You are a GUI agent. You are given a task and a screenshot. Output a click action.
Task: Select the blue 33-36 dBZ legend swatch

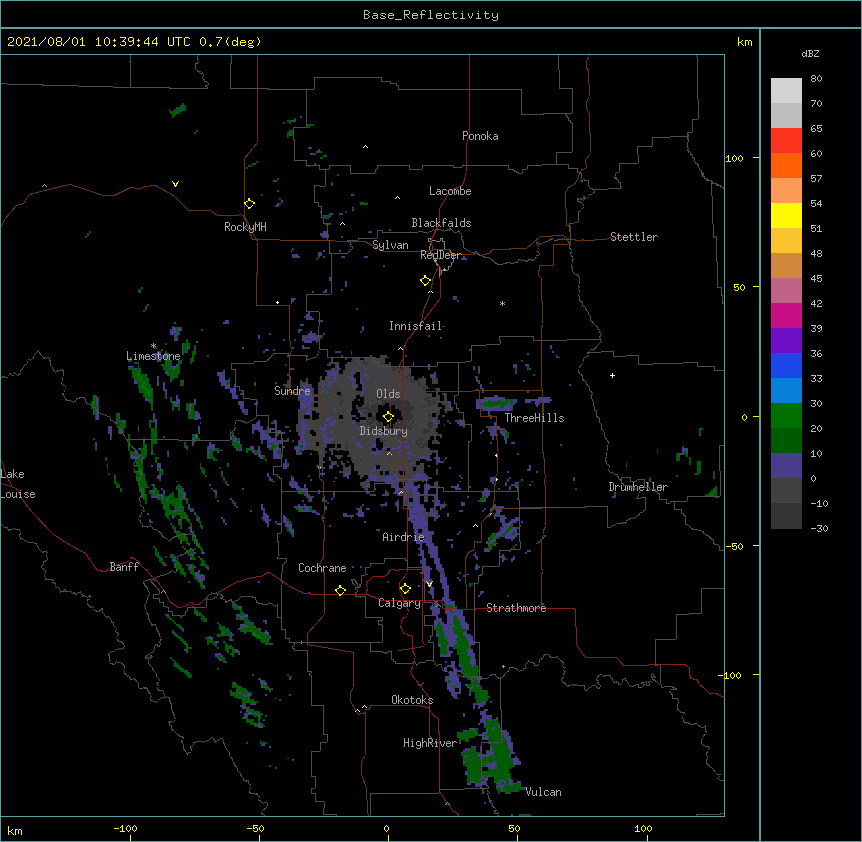(786, 365)
